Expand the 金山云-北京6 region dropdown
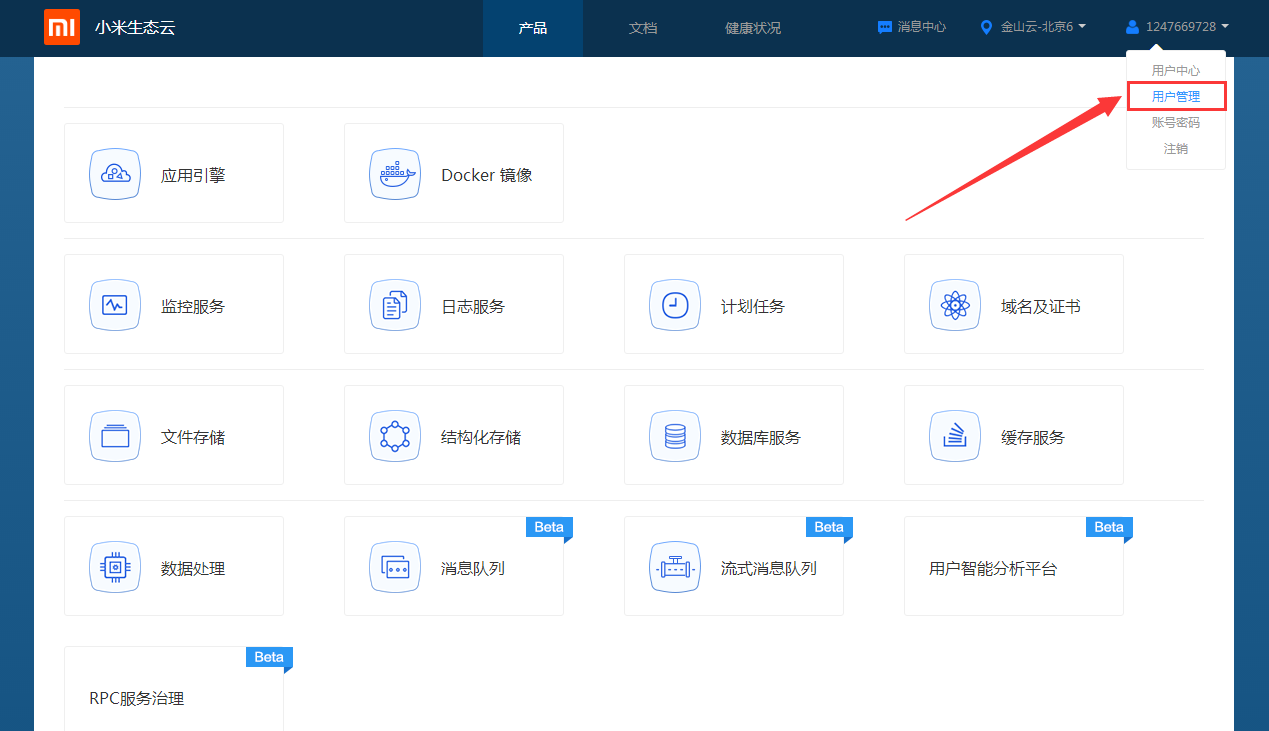The width and height of the screenshot is (1269, 731). 1036,27
